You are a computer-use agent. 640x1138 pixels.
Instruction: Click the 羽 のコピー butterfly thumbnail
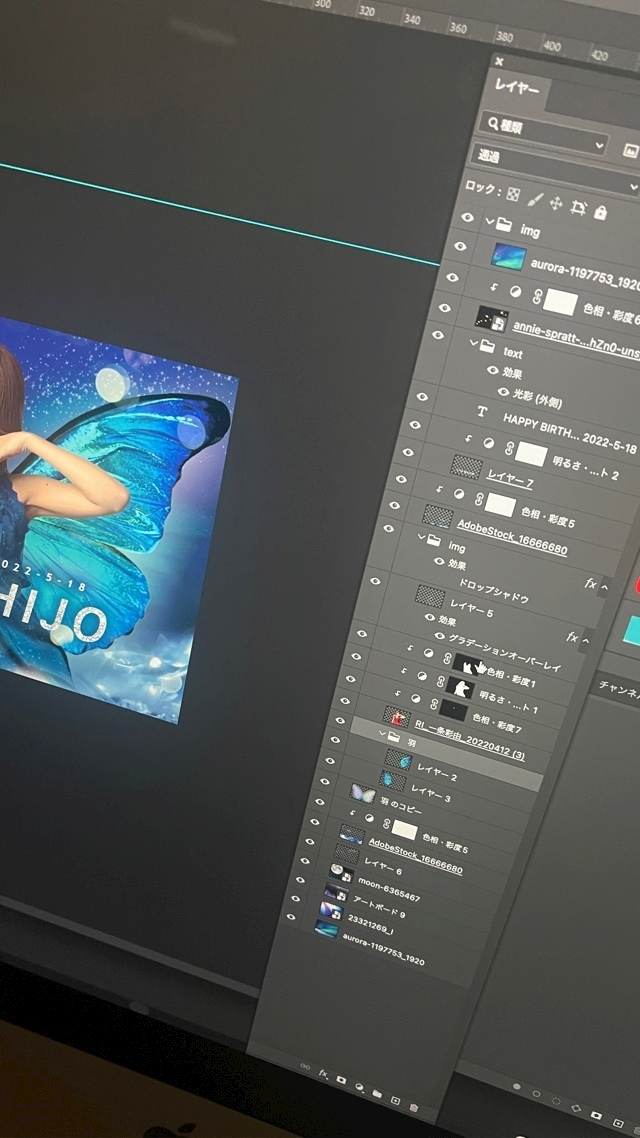[x=363, y=793]
